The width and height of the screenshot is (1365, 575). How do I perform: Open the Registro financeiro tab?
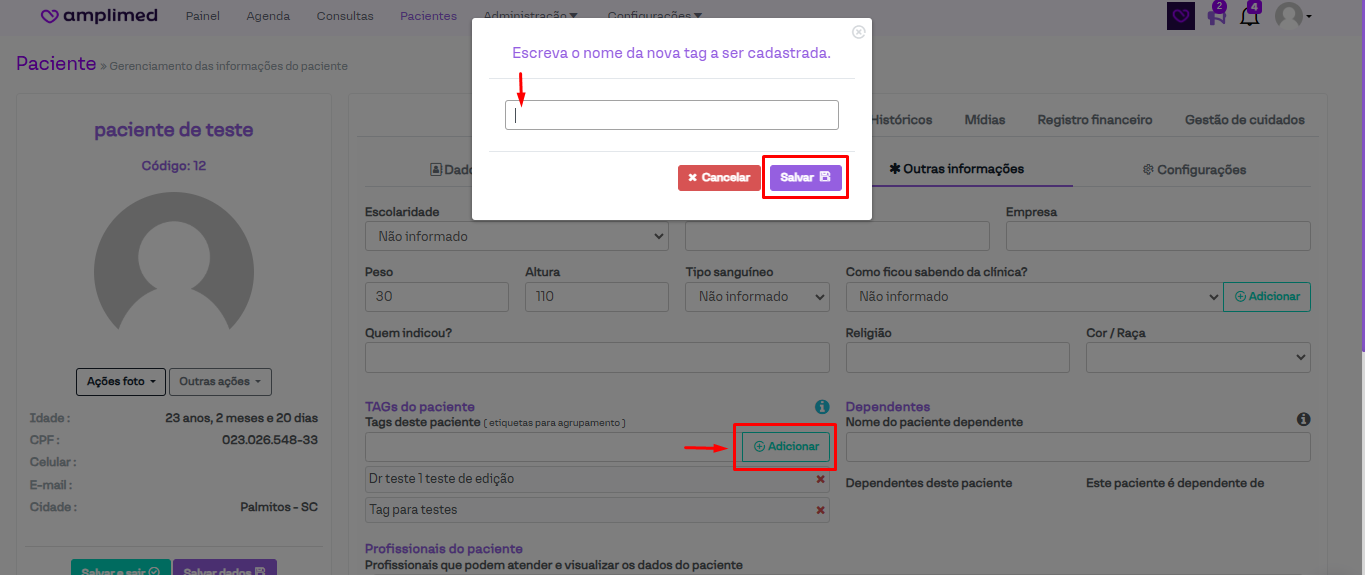click(x=1094, y=120)
